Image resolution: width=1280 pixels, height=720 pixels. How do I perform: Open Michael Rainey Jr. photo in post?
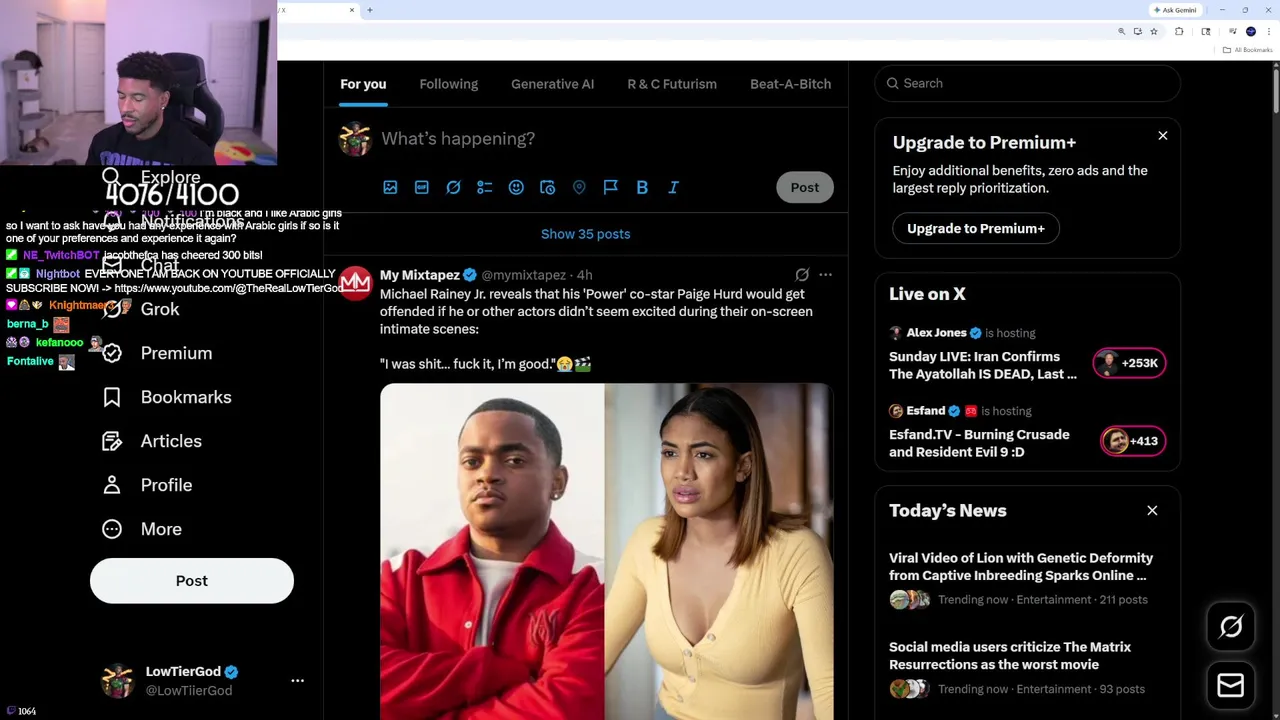pos(492,552)
